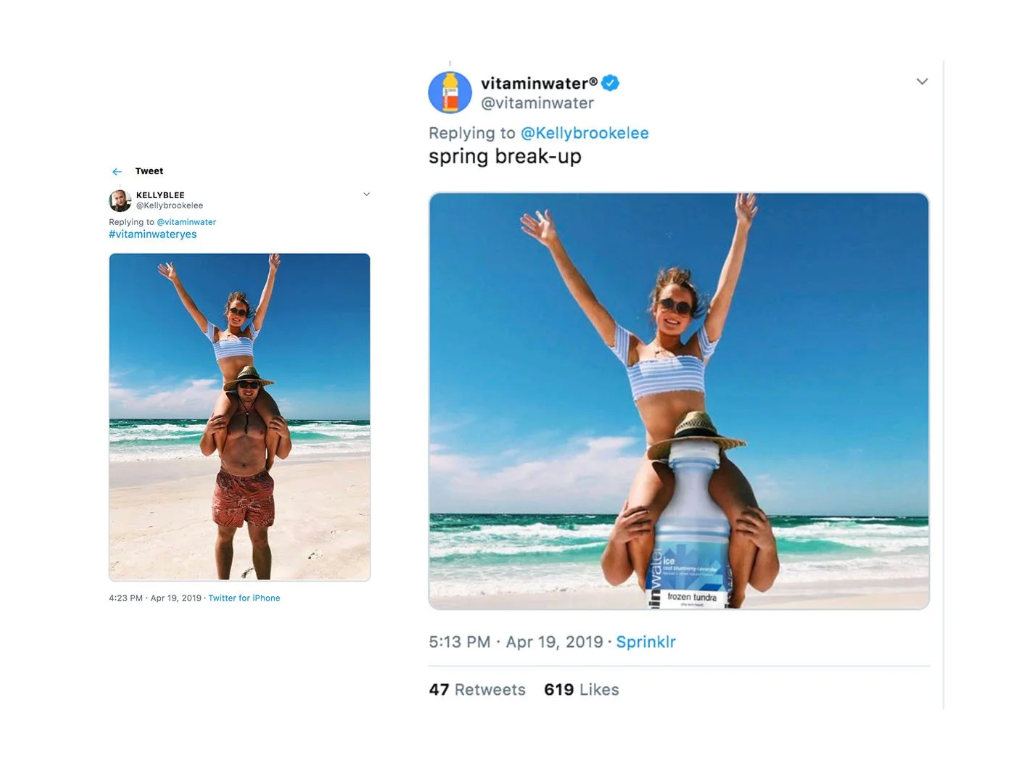This screenshot has height=770, width=1030.
Task: View the 619 Likes list
Action: coord(581,690)
